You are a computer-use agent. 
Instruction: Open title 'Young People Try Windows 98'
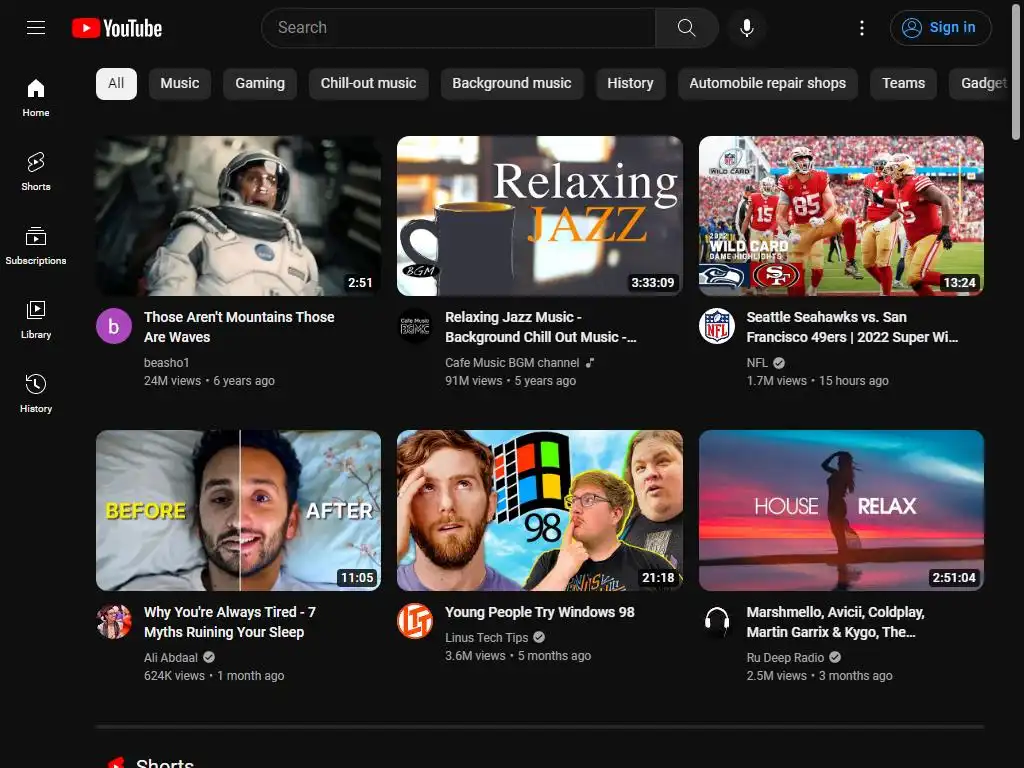[539, 612]
